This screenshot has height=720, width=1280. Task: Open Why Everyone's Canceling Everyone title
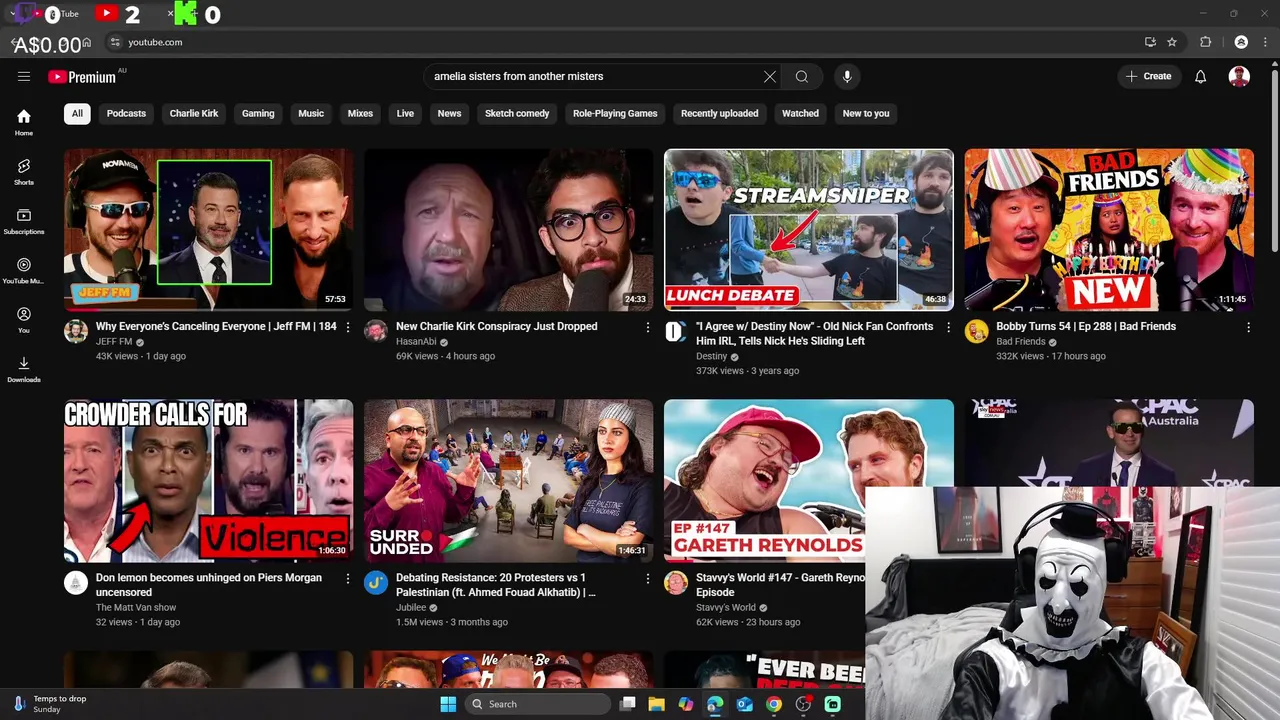(x=216, y=326)
